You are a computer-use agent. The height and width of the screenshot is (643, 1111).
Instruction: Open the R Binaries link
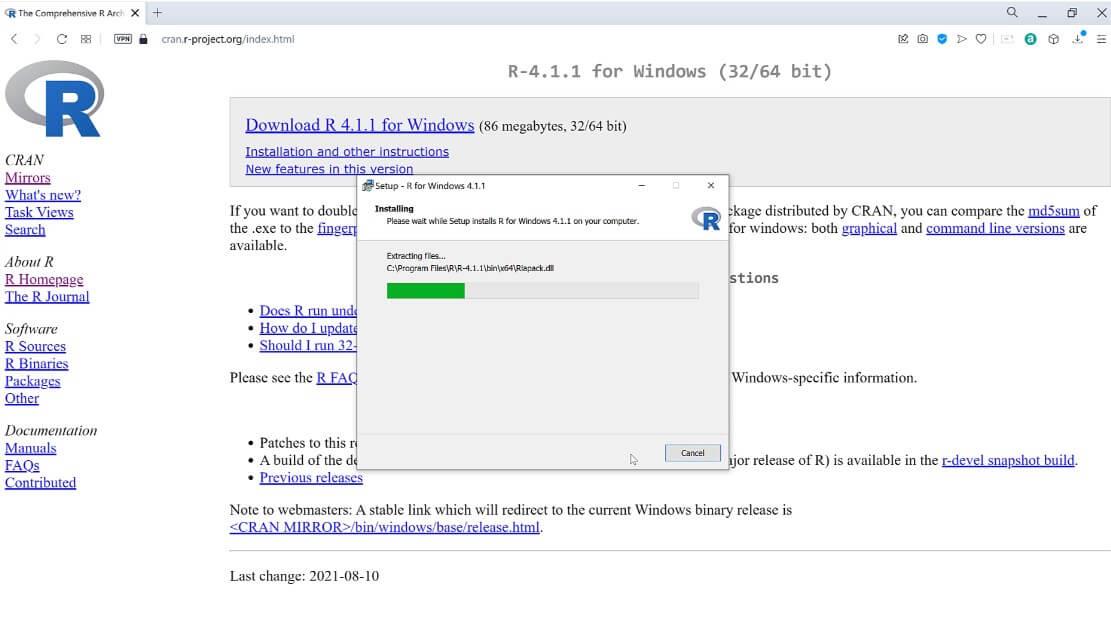(37, 364)
